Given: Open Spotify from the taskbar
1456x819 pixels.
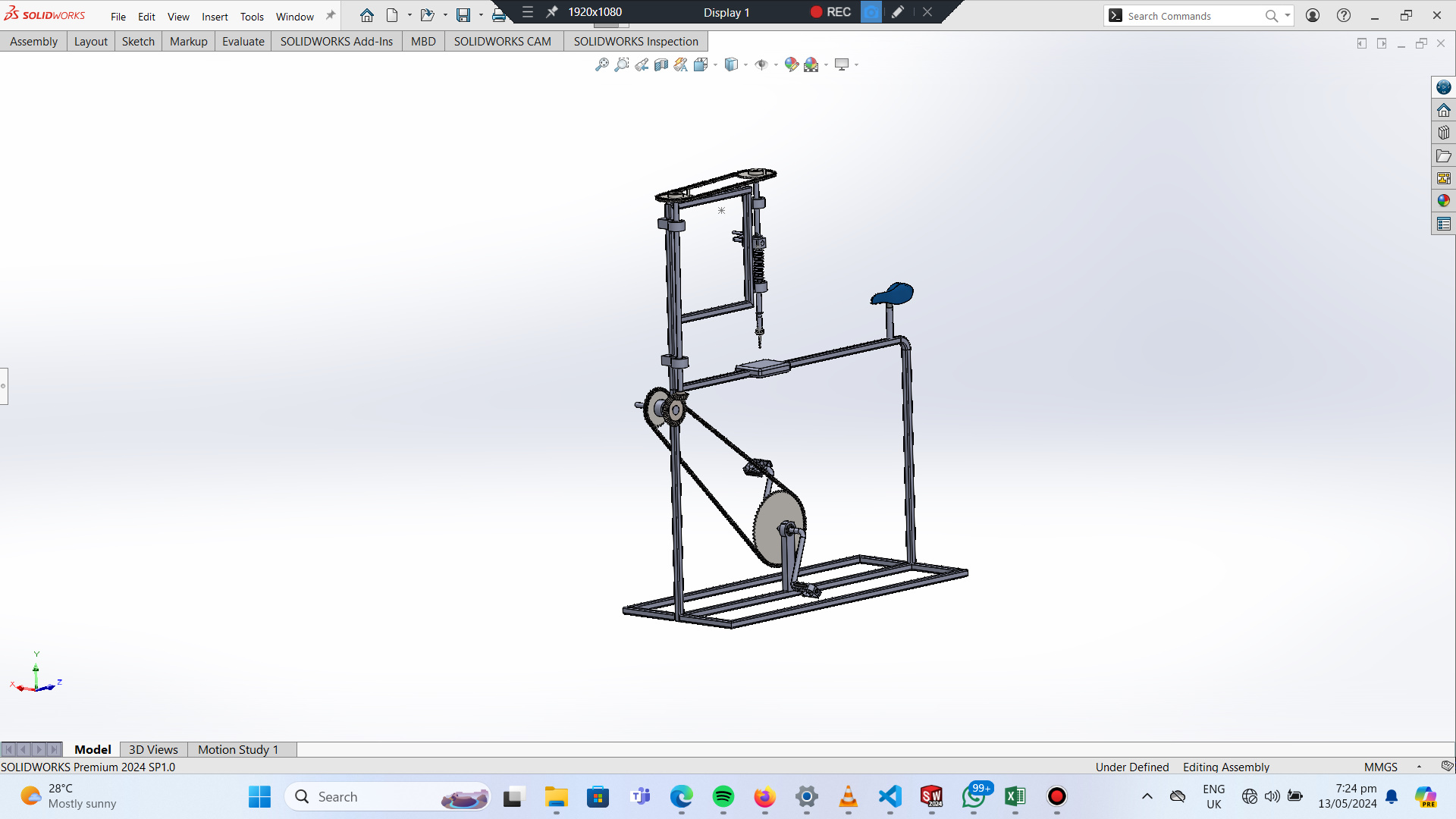Looking at the screenshot, I should pos(723,796).
